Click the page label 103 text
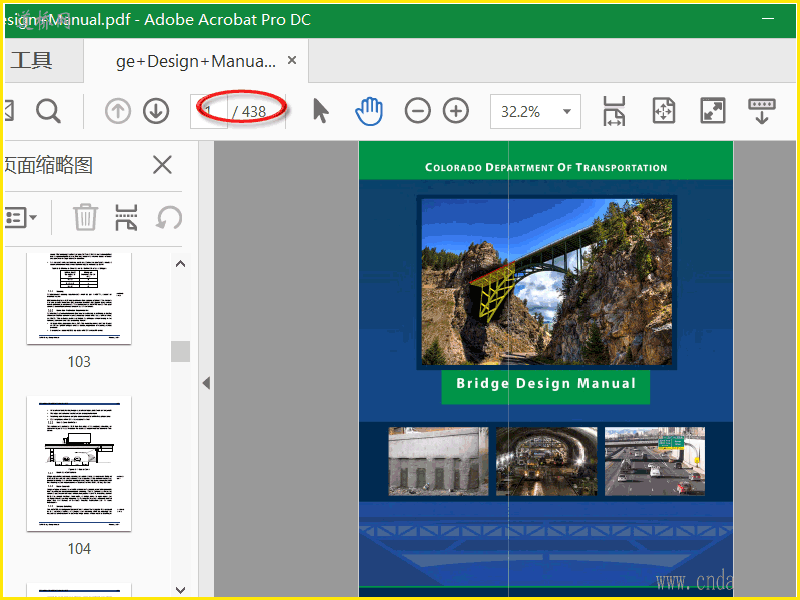Viewport: 800px width, 600px height. point(79,362)
